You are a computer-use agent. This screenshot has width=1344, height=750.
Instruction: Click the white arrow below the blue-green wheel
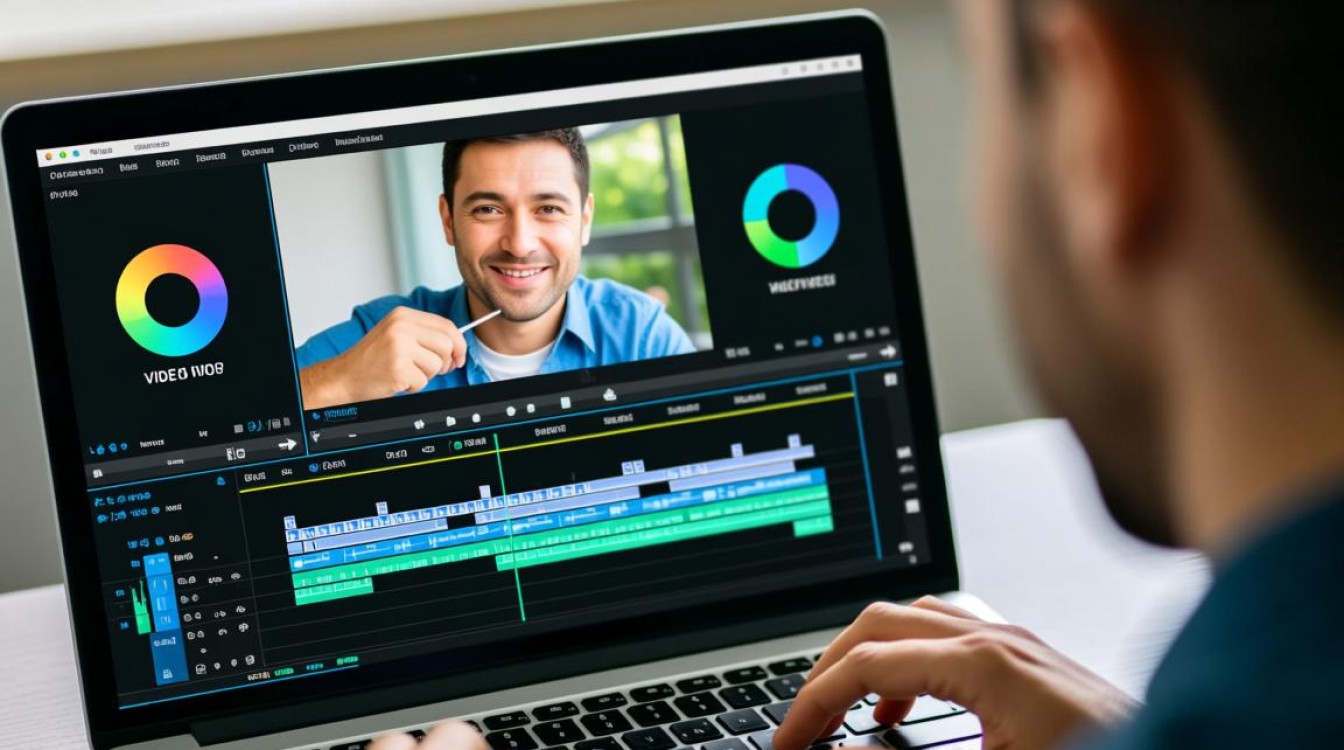[x=886, y=351]
